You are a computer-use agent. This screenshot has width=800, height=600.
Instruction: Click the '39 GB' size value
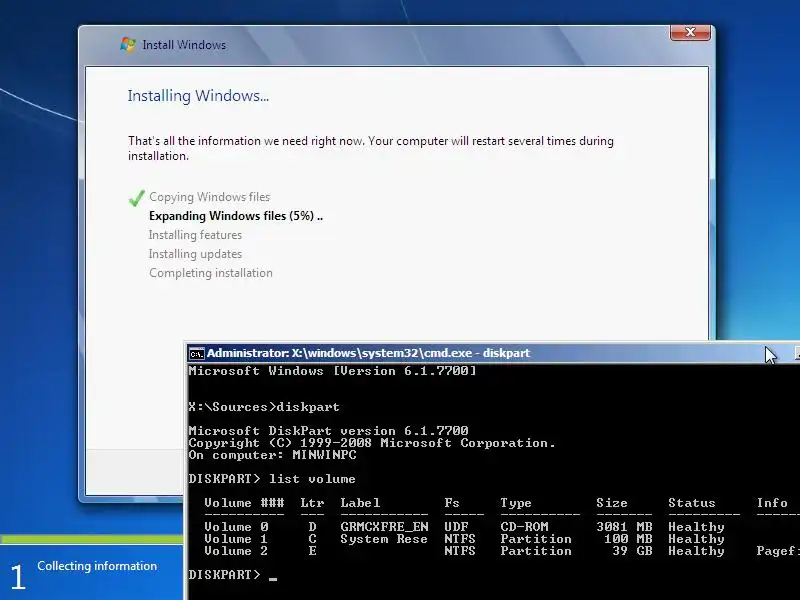coord(632,551)
